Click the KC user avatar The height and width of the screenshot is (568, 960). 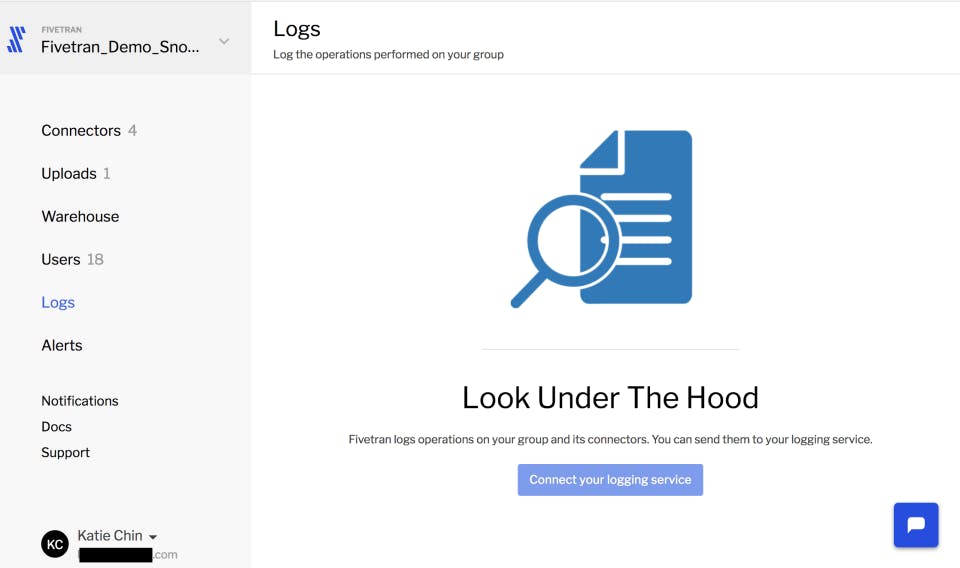click(x=54, y=544)
